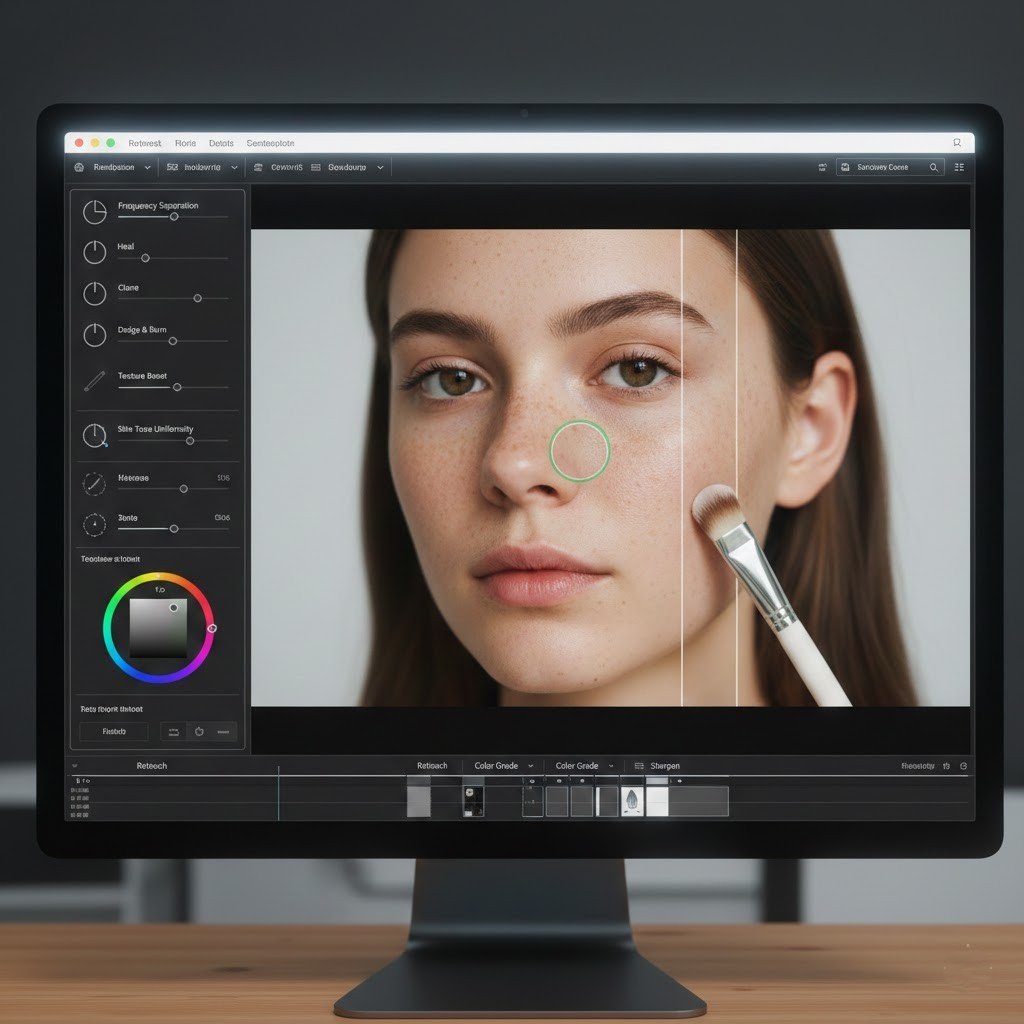Click the bookmark icon in the title bar
The width and height of the screenshot is (1024, 1024).
pyautogui.click(x=957, y=143)
